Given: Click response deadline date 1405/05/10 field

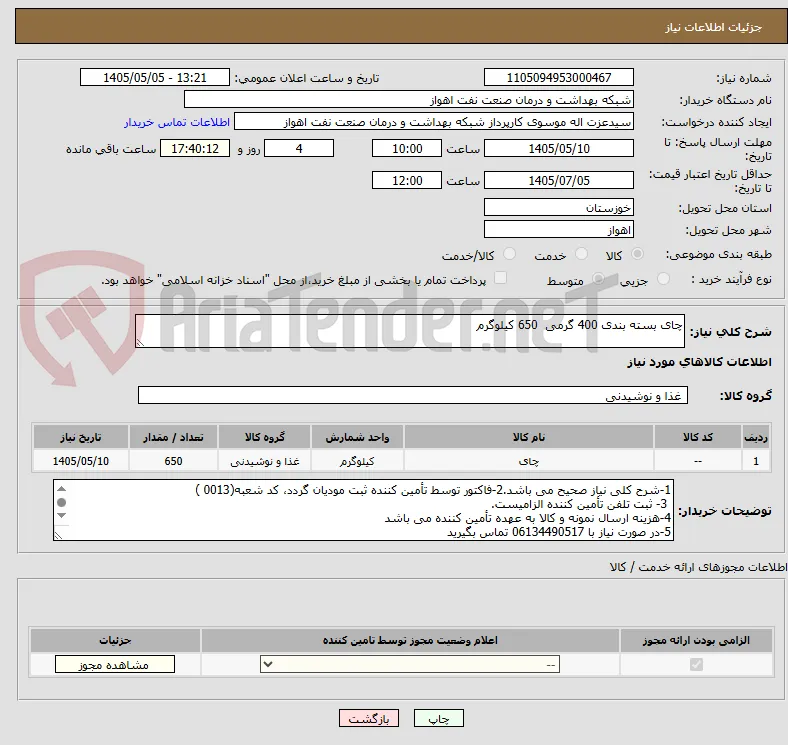Looking at the screenshot, I should pos(558,148).
